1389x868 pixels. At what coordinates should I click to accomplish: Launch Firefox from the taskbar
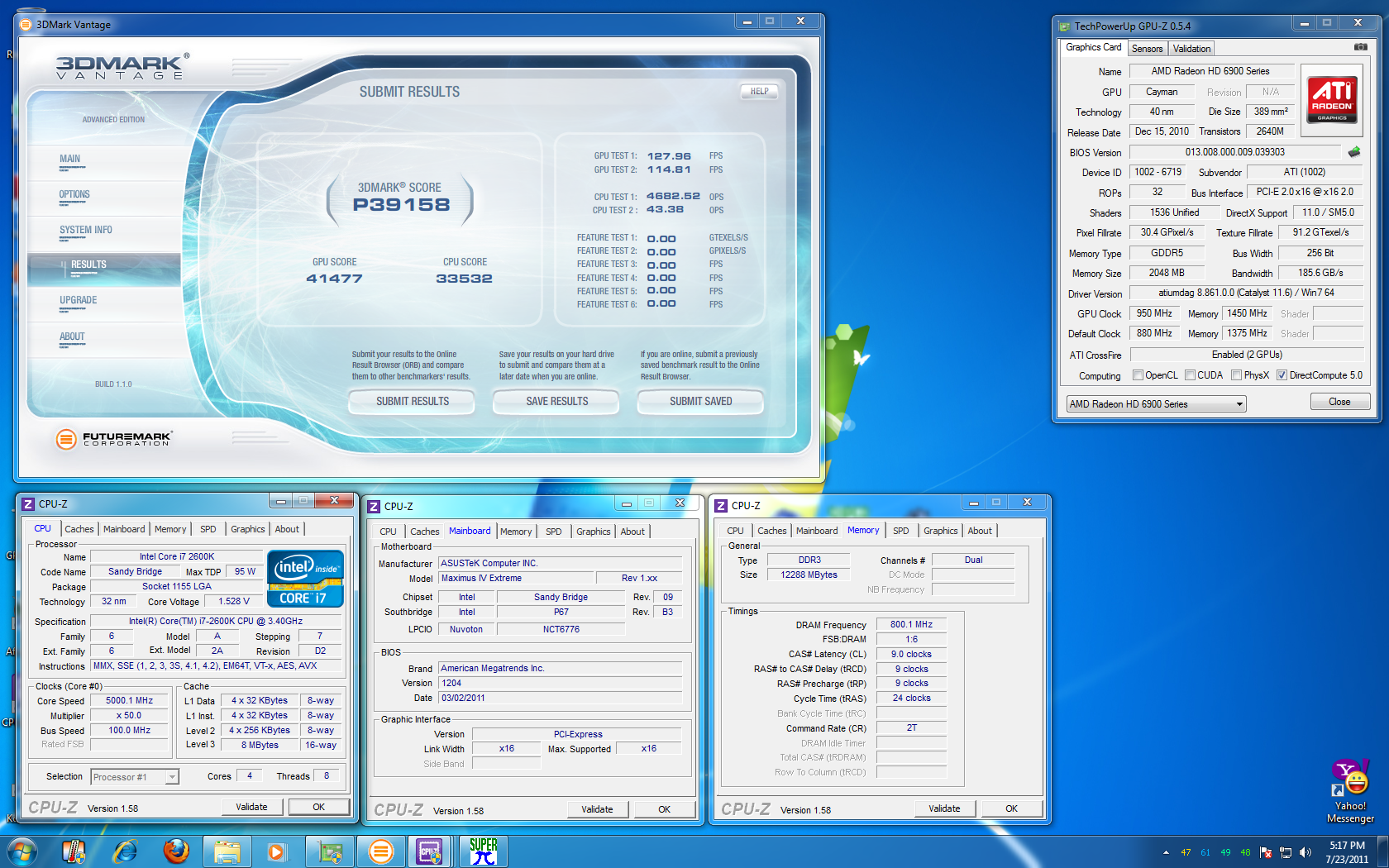[x=176, y=851]
